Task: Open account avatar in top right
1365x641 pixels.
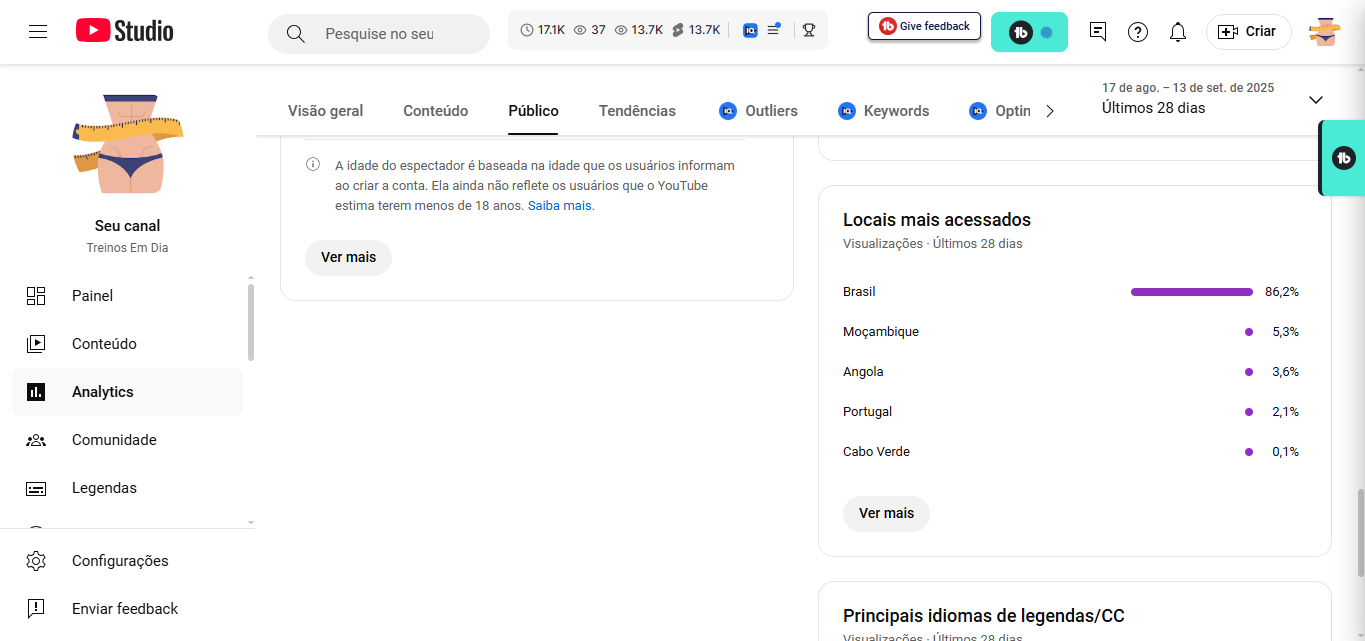Action: coord(1325,32)
